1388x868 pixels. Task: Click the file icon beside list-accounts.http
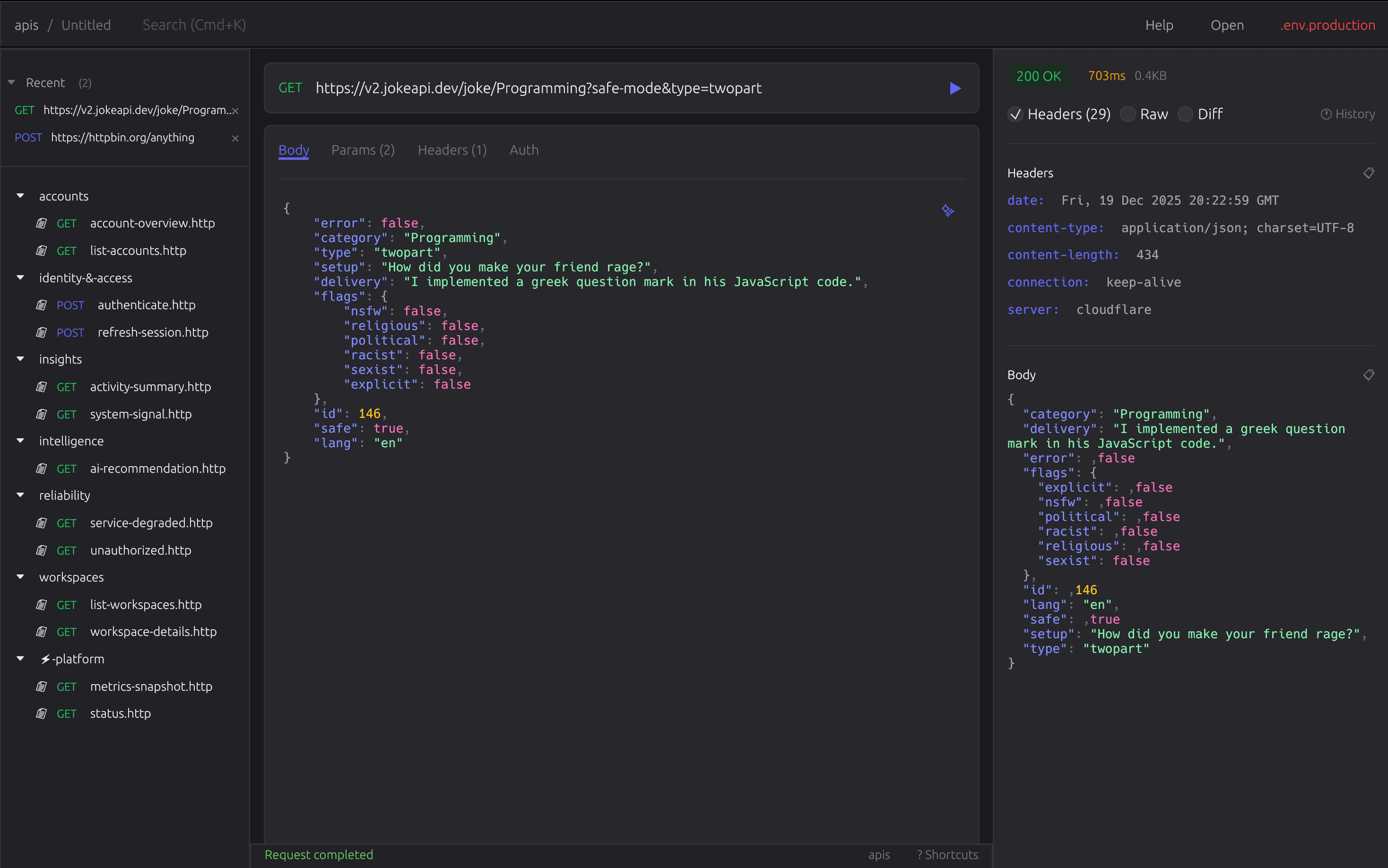pyautogui.click(x=41, y=251)
